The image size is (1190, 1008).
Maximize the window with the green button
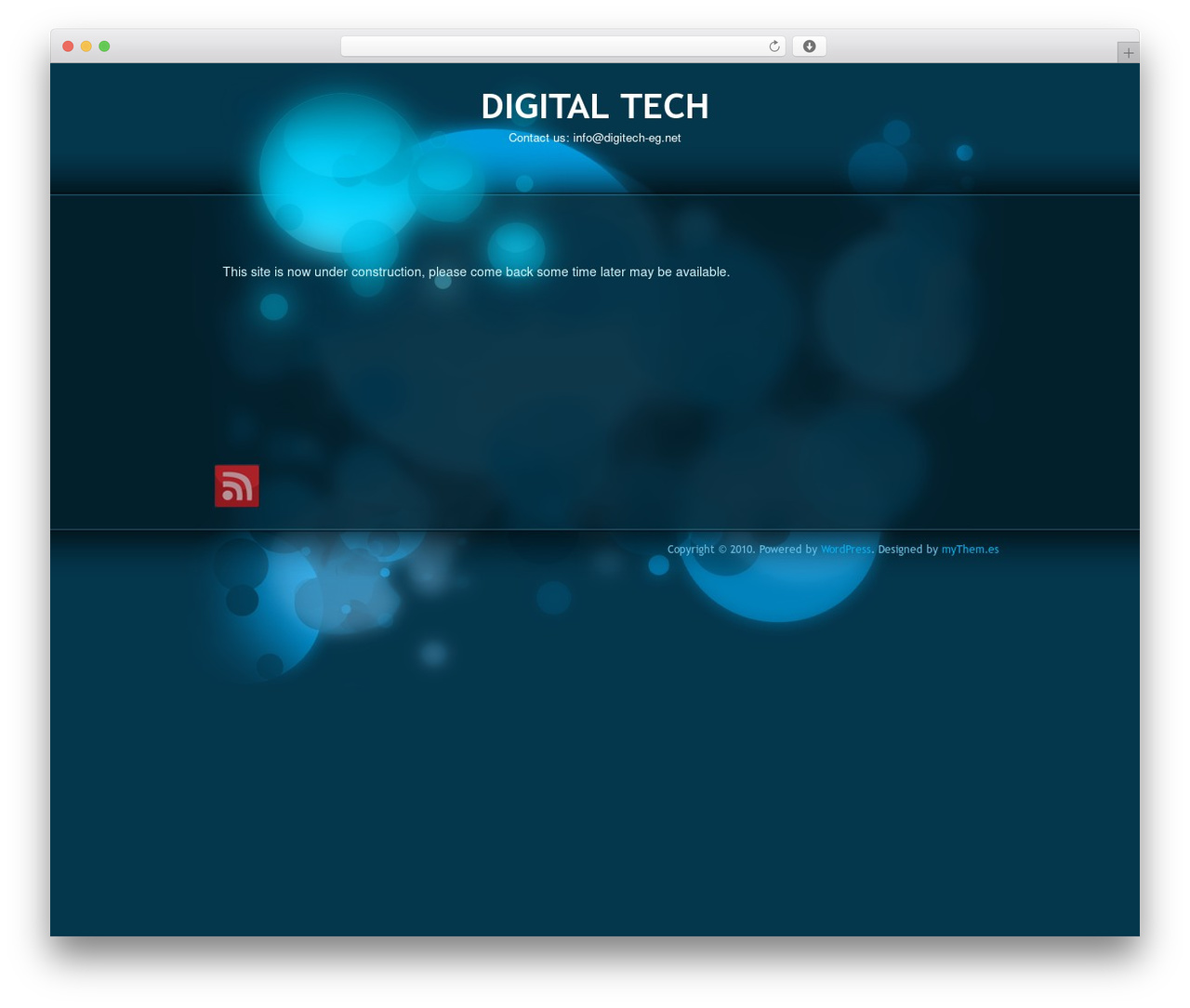[104, 46]
